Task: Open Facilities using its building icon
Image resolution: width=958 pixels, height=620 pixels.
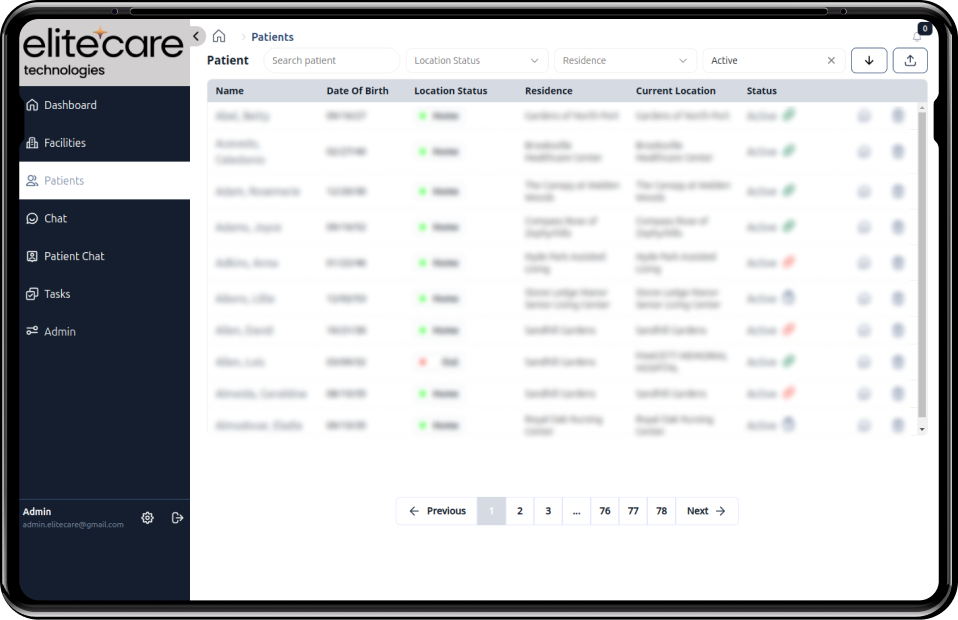Action: point(31,143)
